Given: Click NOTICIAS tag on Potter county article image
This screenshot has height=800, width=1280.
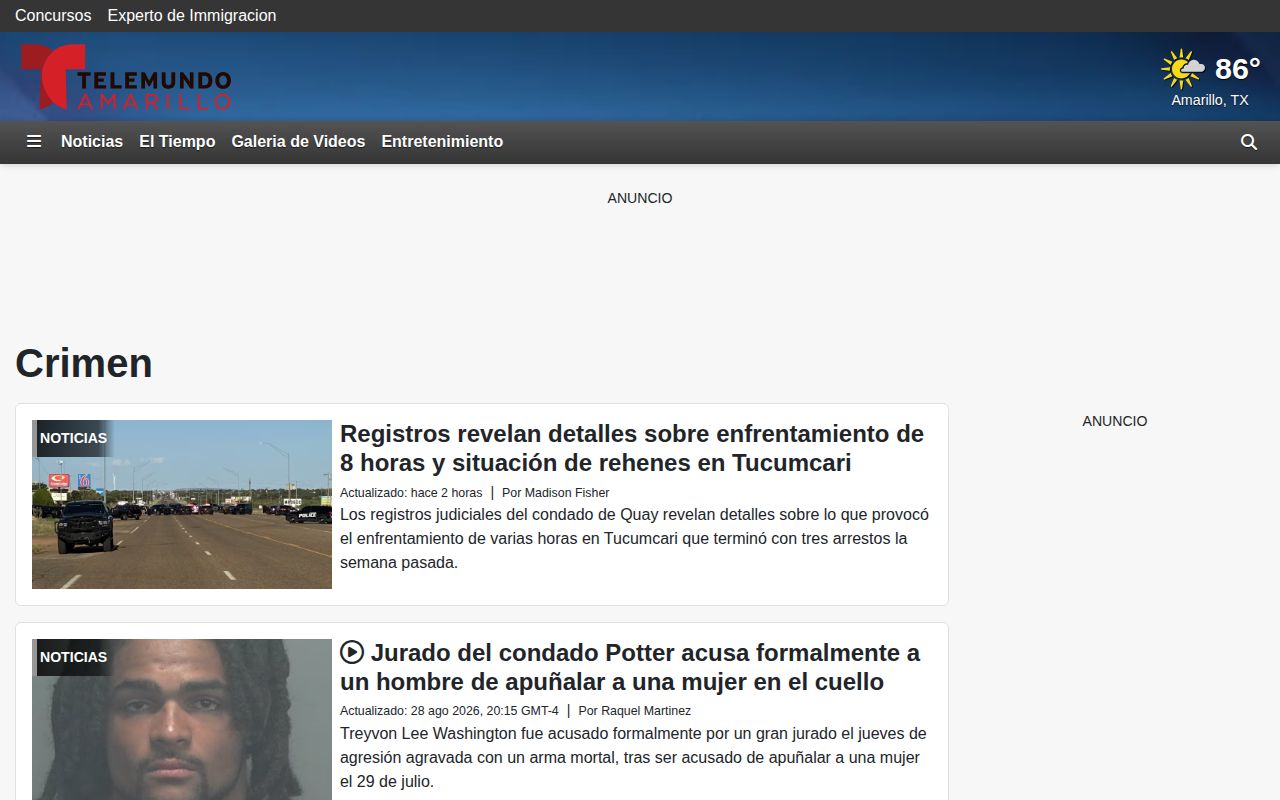Looking at the screenshot, I should [x=73, y=657].
